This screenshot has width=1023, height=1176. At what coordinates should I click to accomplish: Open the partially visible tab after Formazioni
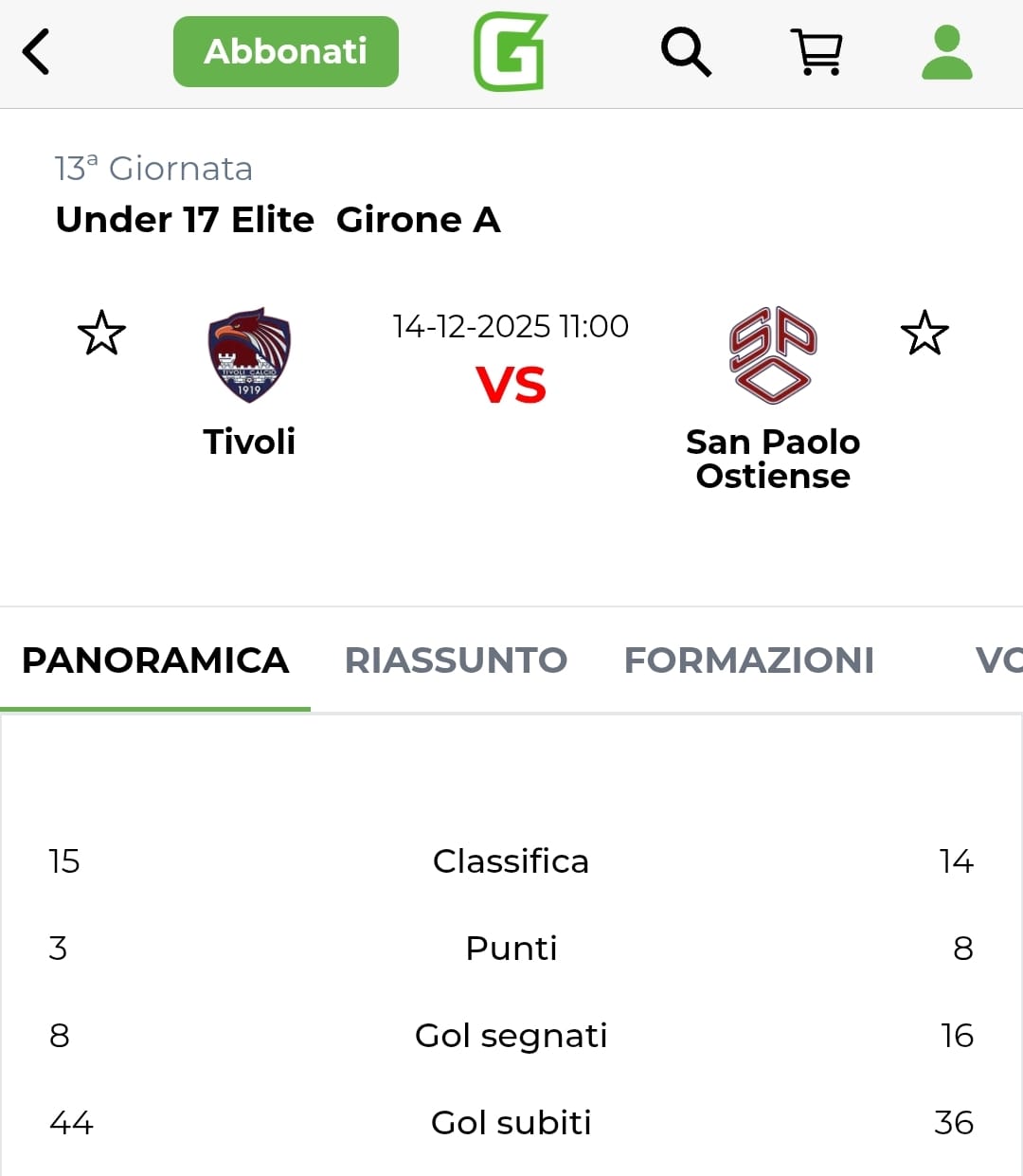pos(997,660)
